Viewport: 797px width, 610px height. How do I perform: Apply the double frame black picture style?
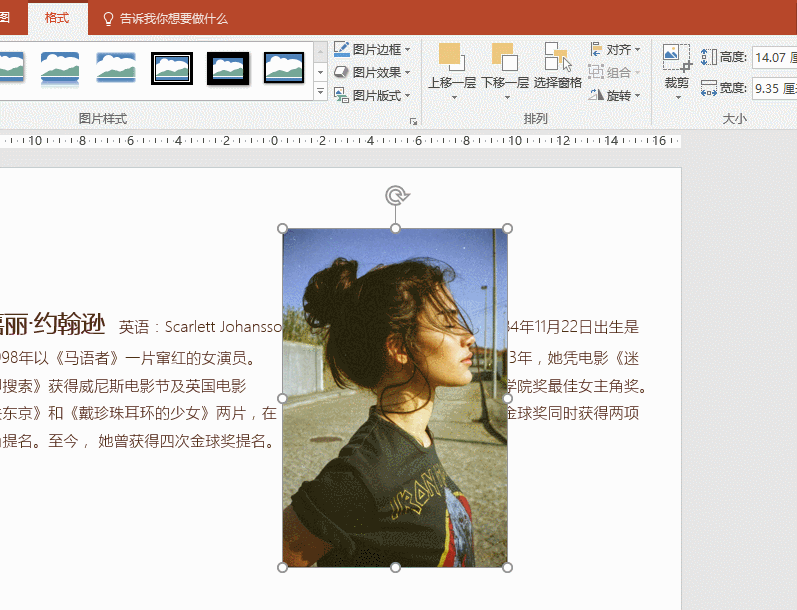coord(172,68)
